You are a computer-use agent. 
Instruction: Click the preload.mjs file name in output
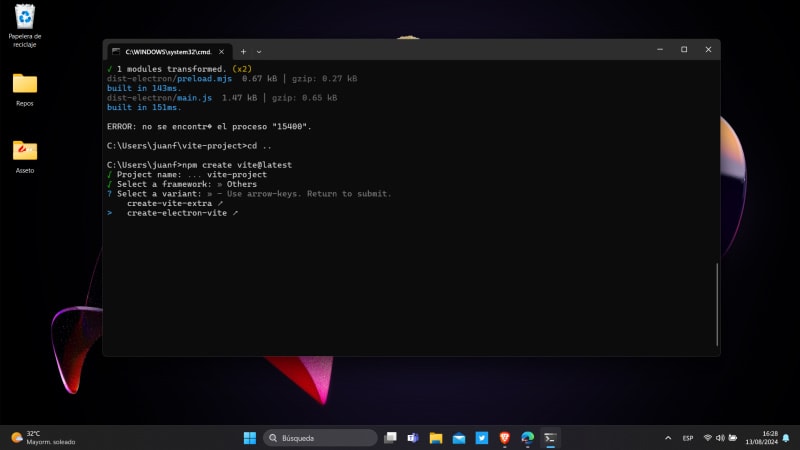[204, 79]
